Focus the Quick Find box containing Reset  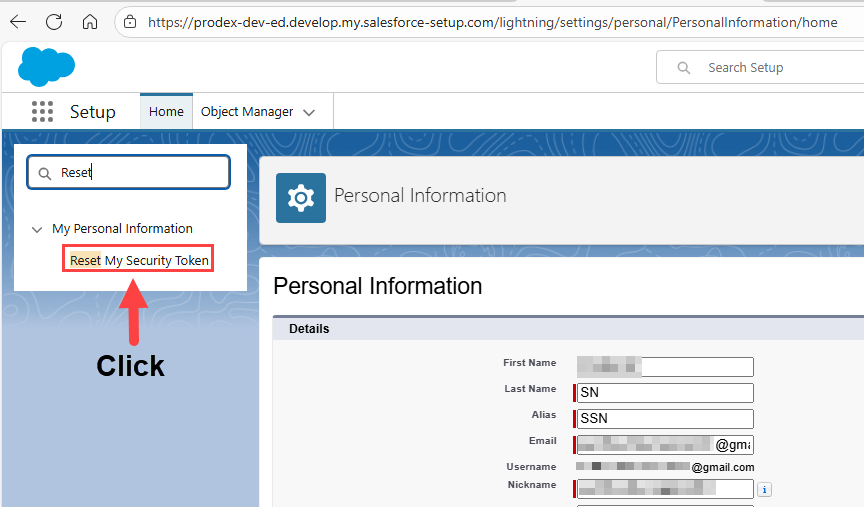tap(140, 173)
